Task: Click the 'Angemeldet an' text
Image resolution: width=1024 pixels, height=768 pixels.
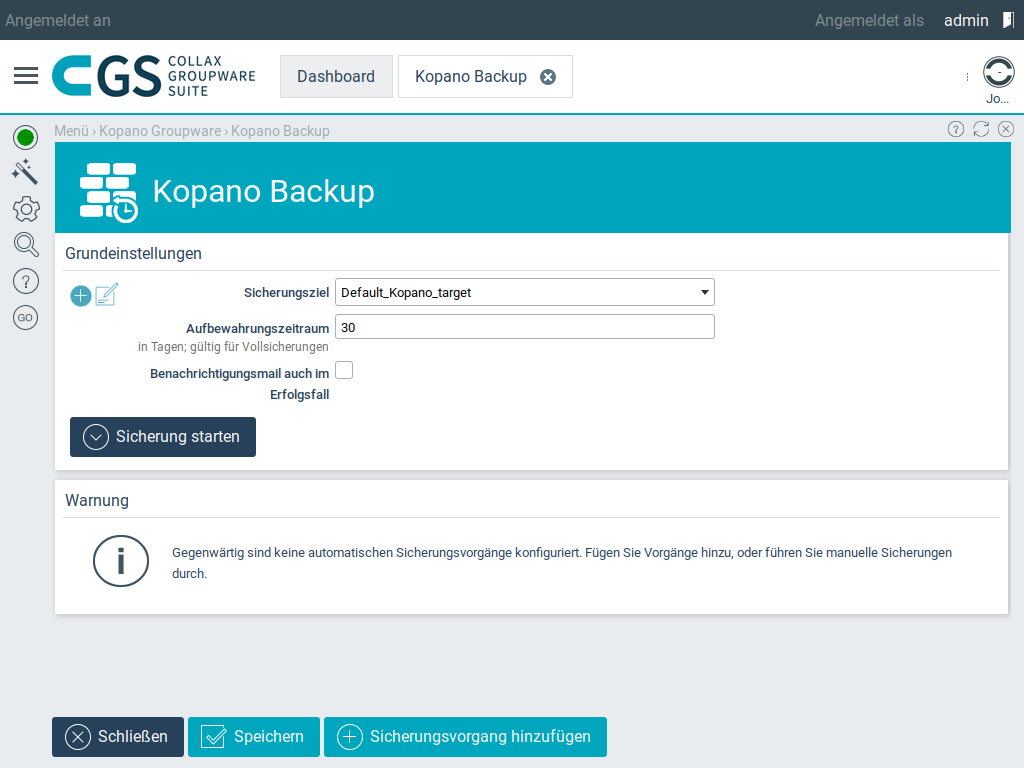Action: pos(58,20)
